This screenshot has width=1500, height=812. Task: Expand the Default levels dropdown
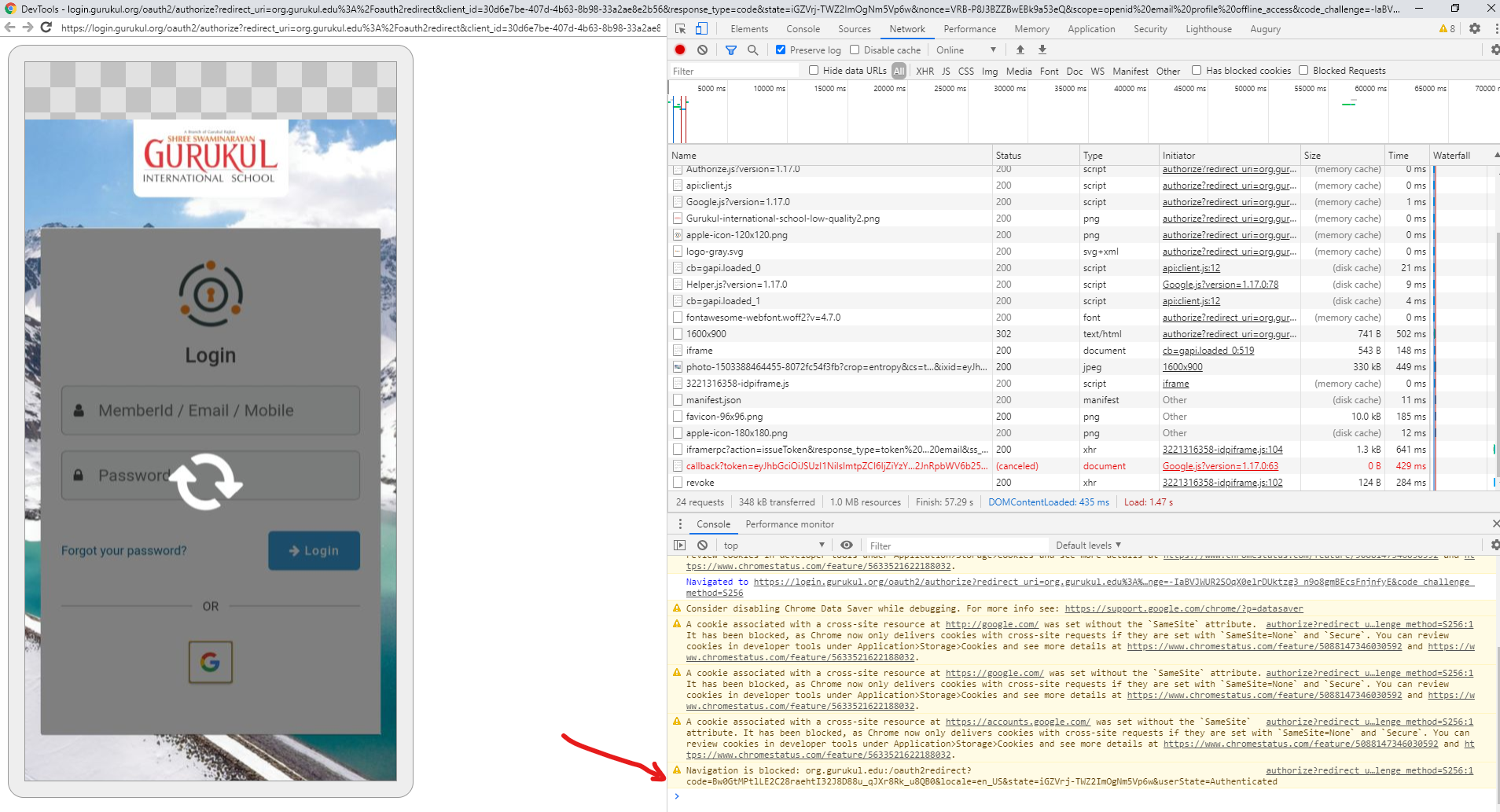(x=1088, y=545)
